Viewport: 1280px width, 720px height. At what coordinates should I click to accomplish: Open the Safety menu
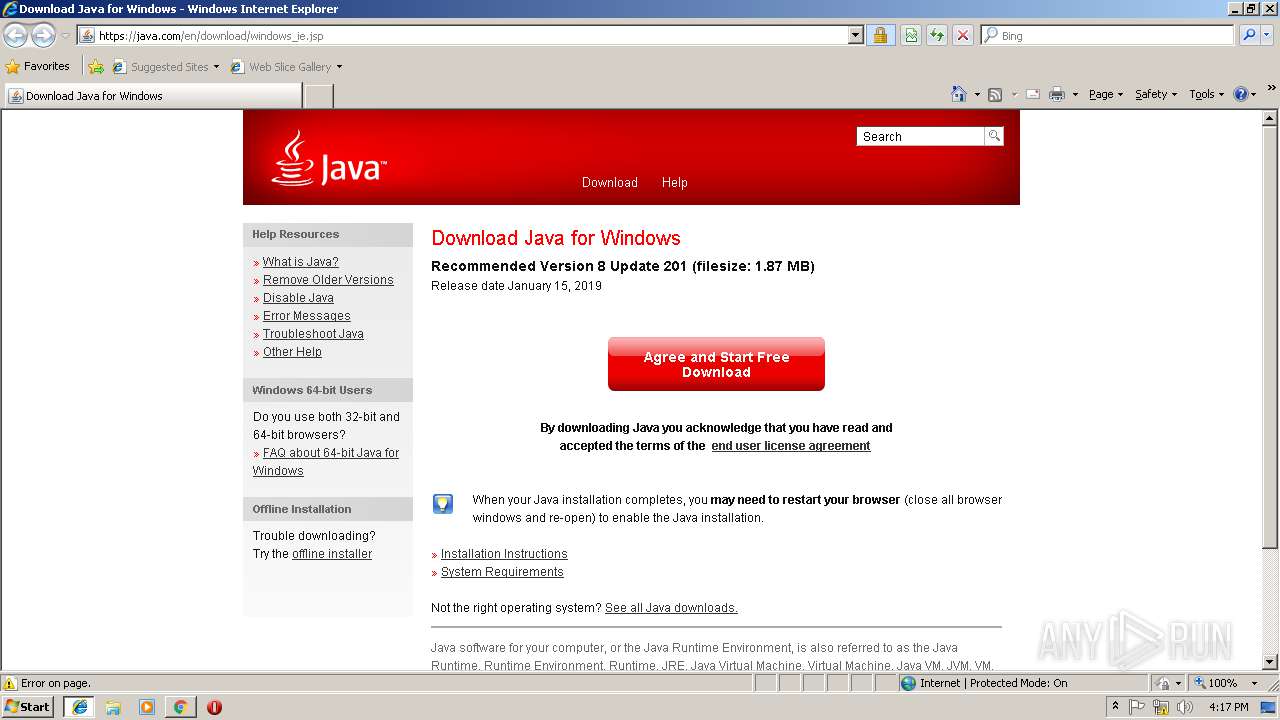point(1155,94)
